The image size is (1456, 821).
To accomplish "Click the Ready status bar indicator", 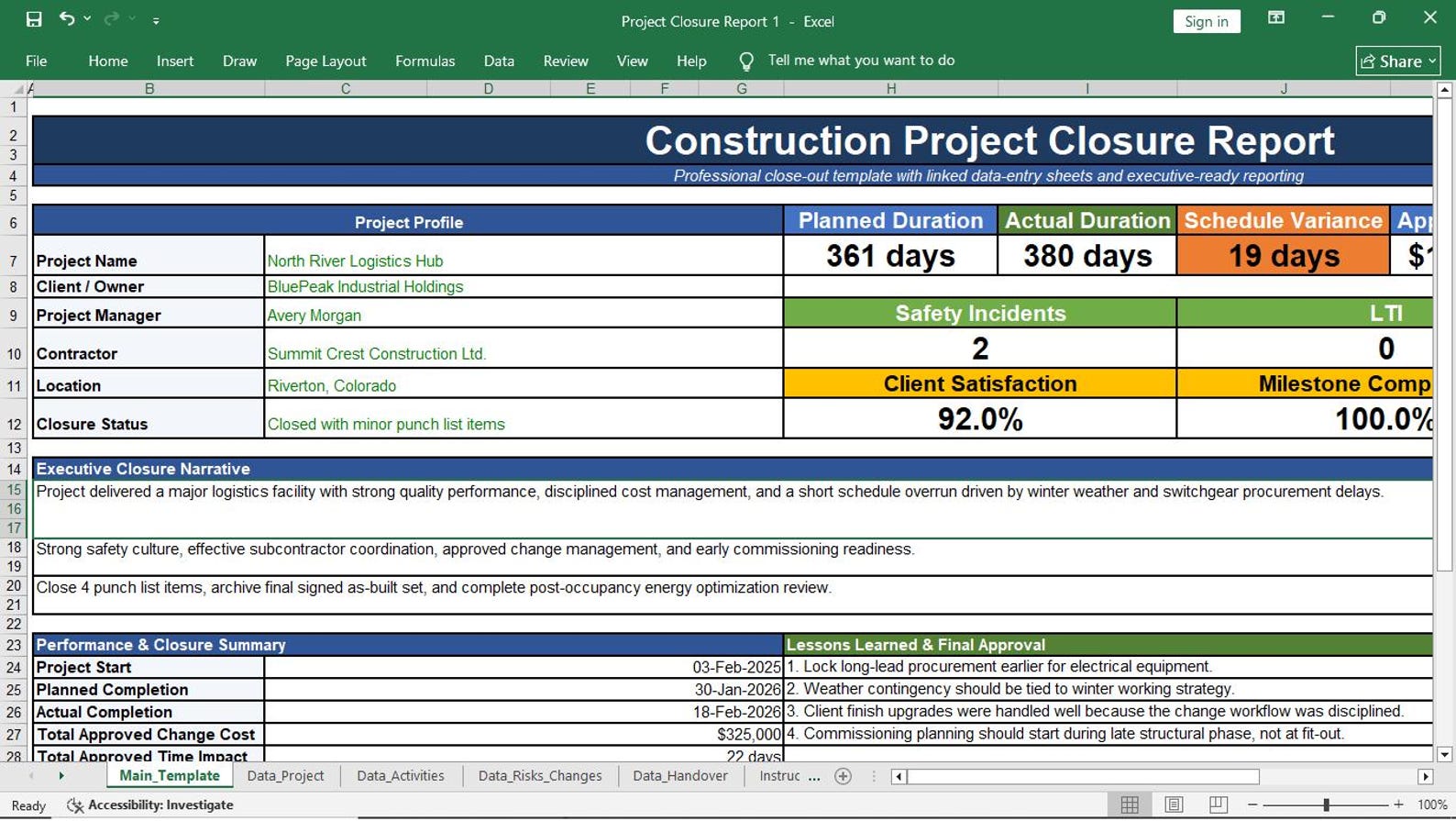I will 28,805.
